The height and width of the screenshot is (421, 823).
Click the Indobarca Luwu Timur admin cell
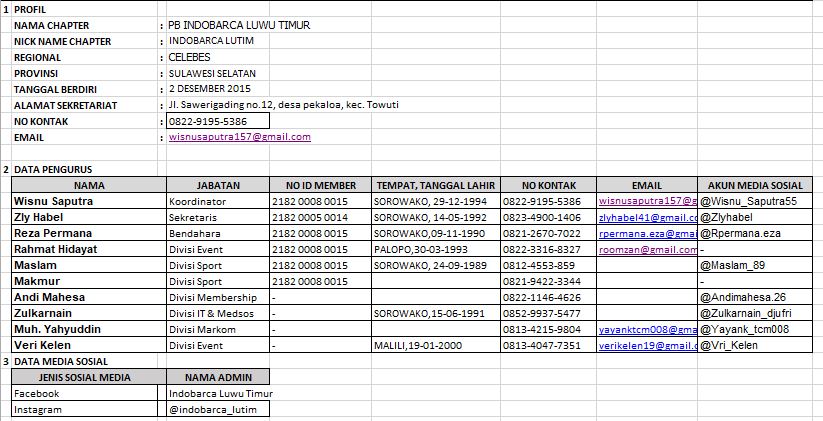pyautogui.click(x=220, y=393)
